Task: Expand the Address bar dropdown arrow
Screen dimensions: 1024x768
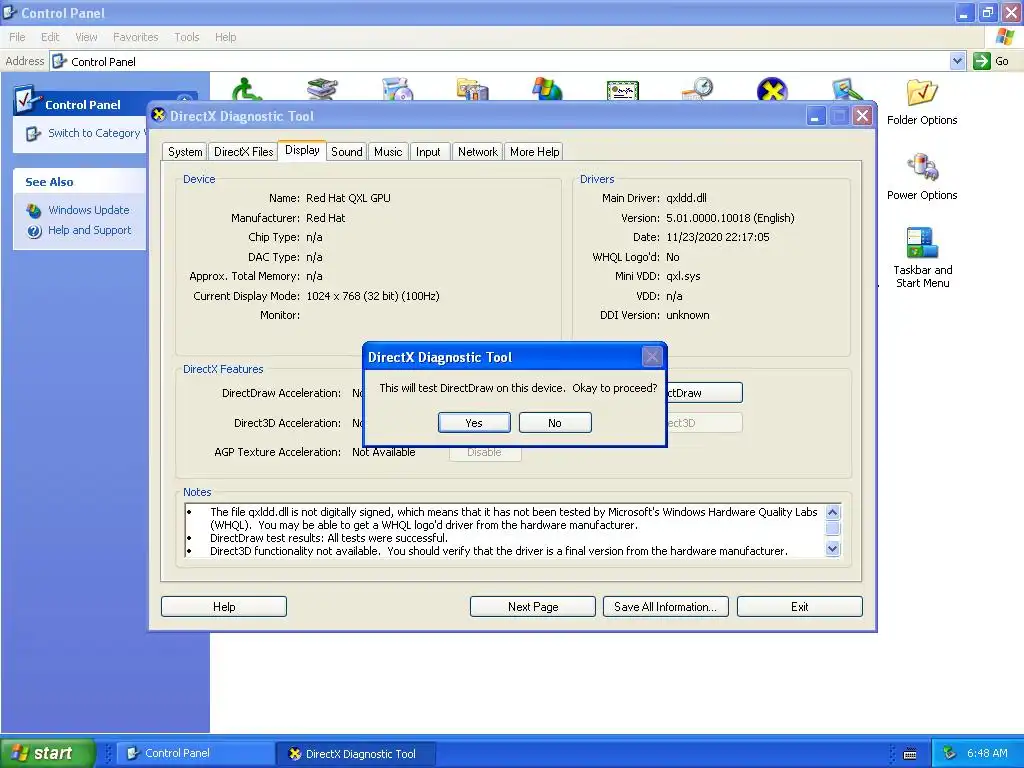Action: point(957,61)
